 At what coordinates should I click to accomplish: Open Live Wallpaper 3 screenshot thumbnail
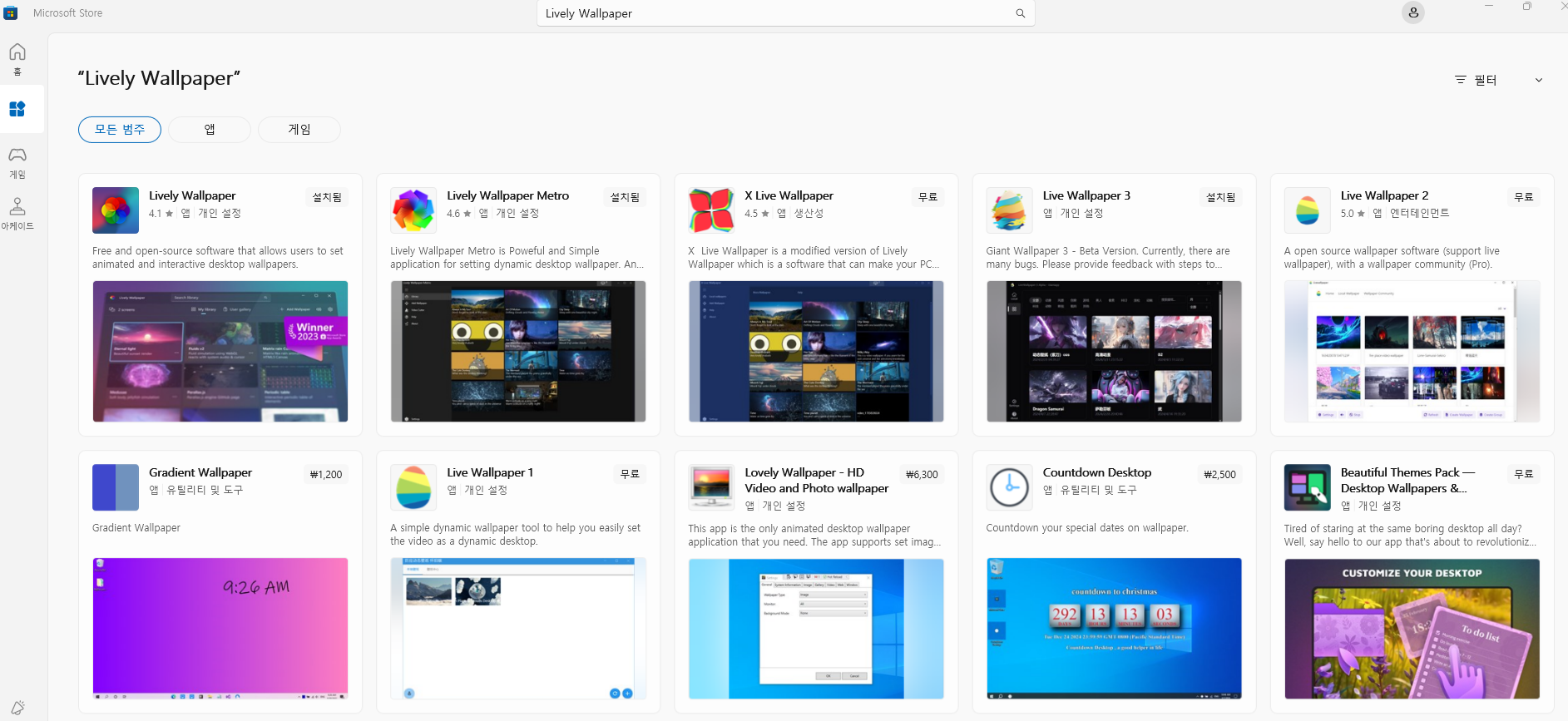tap(1114, 351)
